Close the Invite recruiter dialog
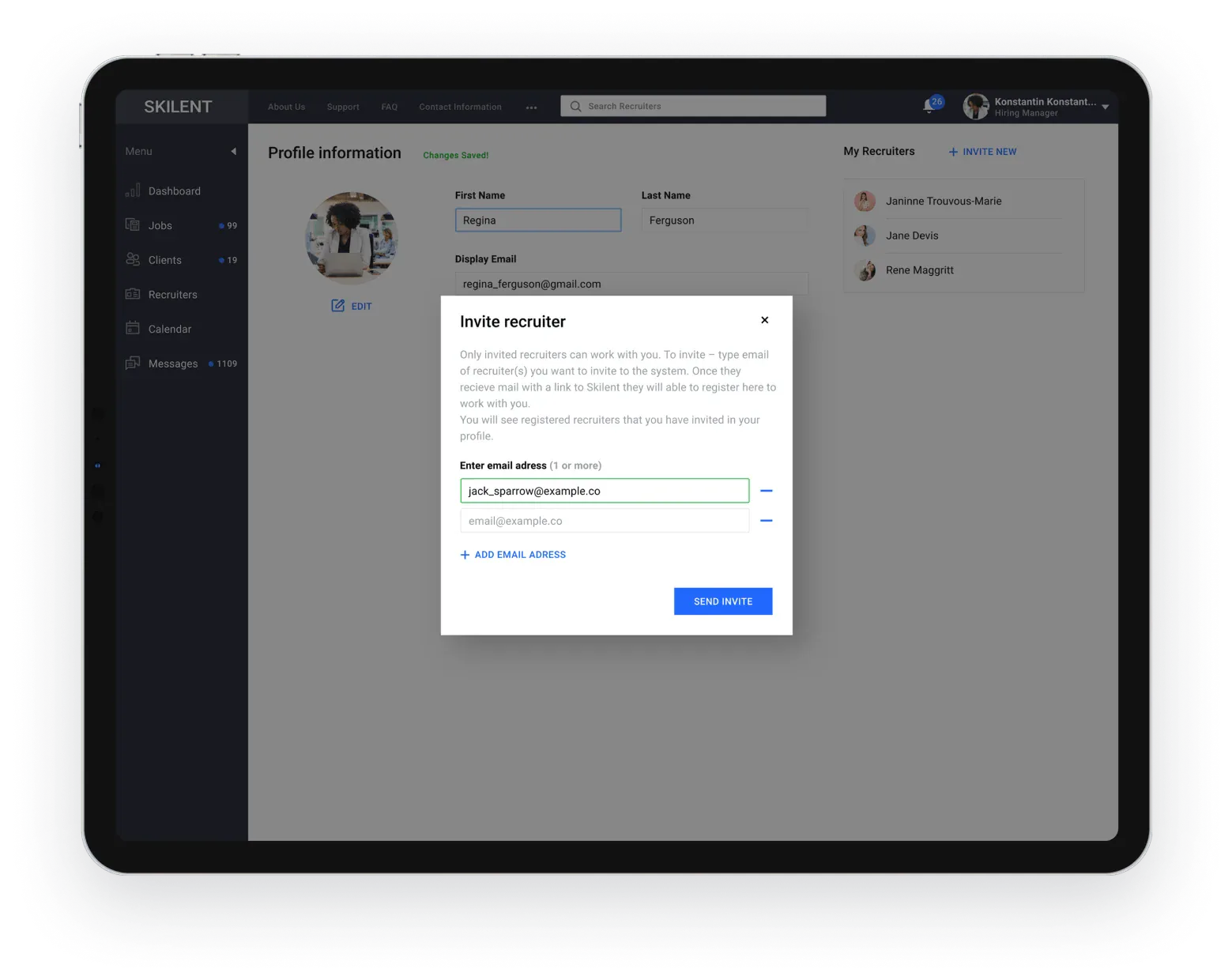 click(764, 320)
